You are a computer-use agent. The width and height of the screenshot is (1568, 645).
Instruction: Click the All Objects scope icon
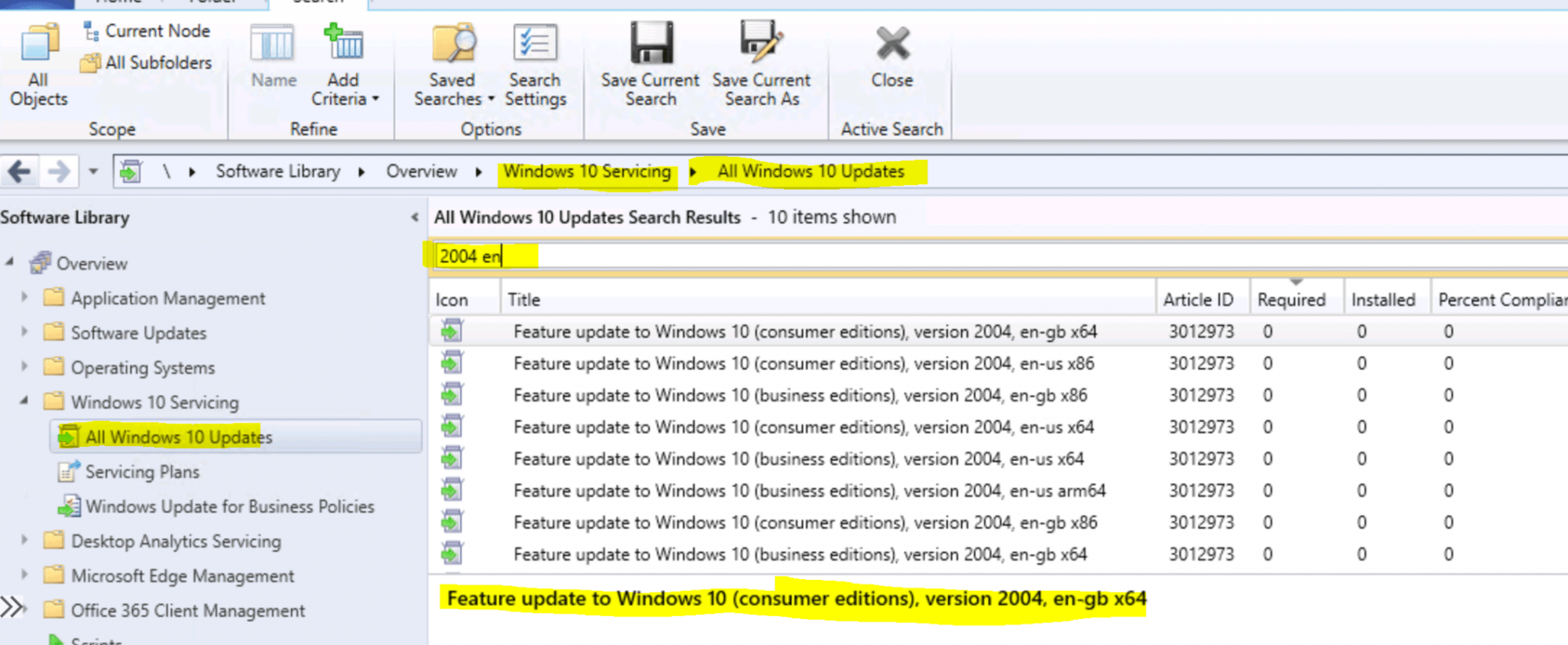(x=38, y=65)
